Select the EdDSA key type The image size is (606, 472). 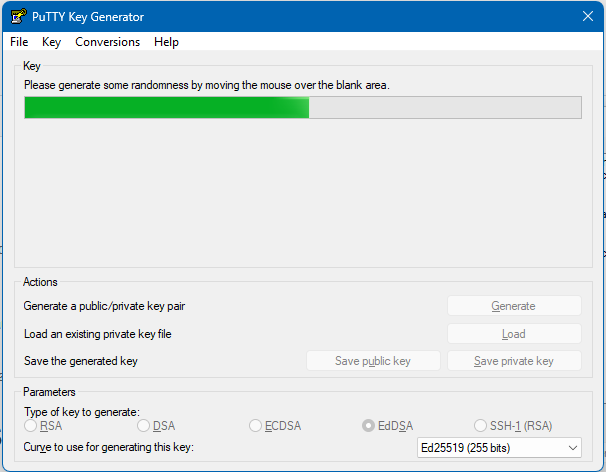388,426
